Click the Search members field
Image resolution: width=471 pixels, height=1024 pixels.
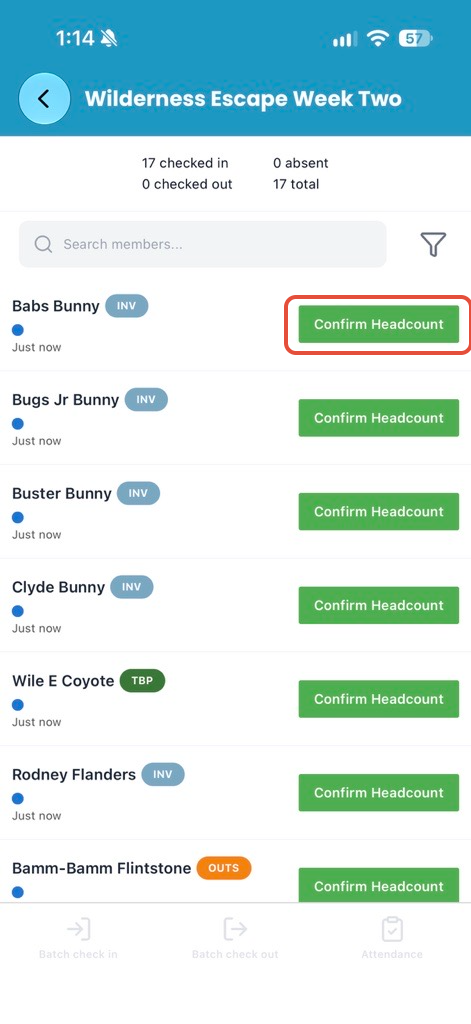pos(203,244)
